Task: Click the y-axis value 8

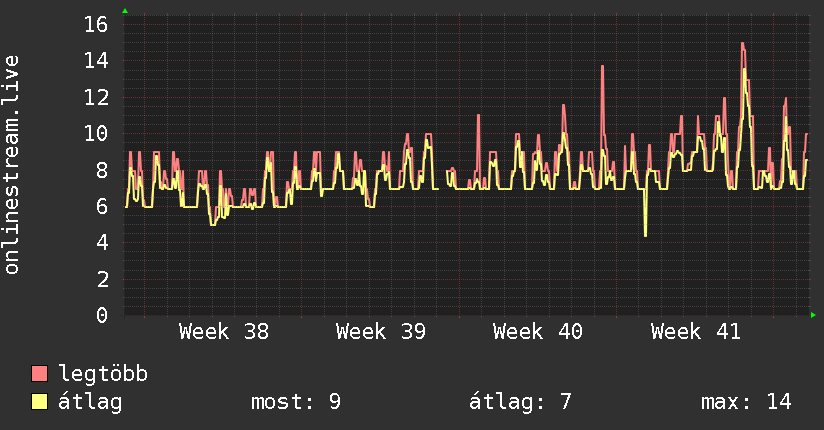Action: coord(102,170)
